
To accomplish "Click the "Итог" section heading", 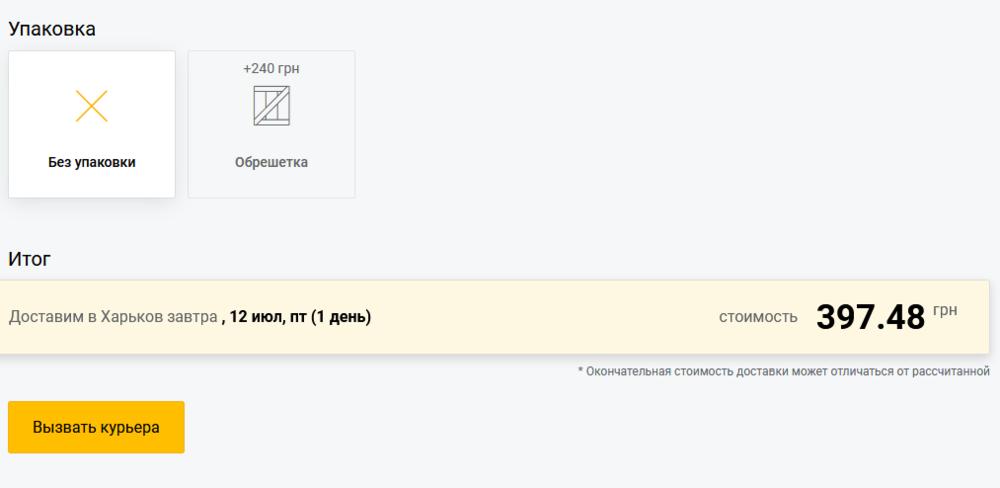I will tap(29, 259).
